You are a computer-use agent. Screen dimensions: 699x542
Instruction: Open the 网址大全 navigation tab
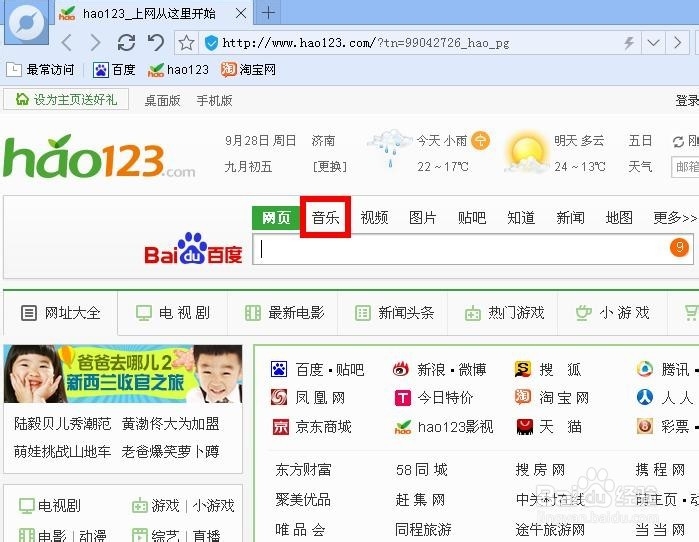[x=61, y=313]
